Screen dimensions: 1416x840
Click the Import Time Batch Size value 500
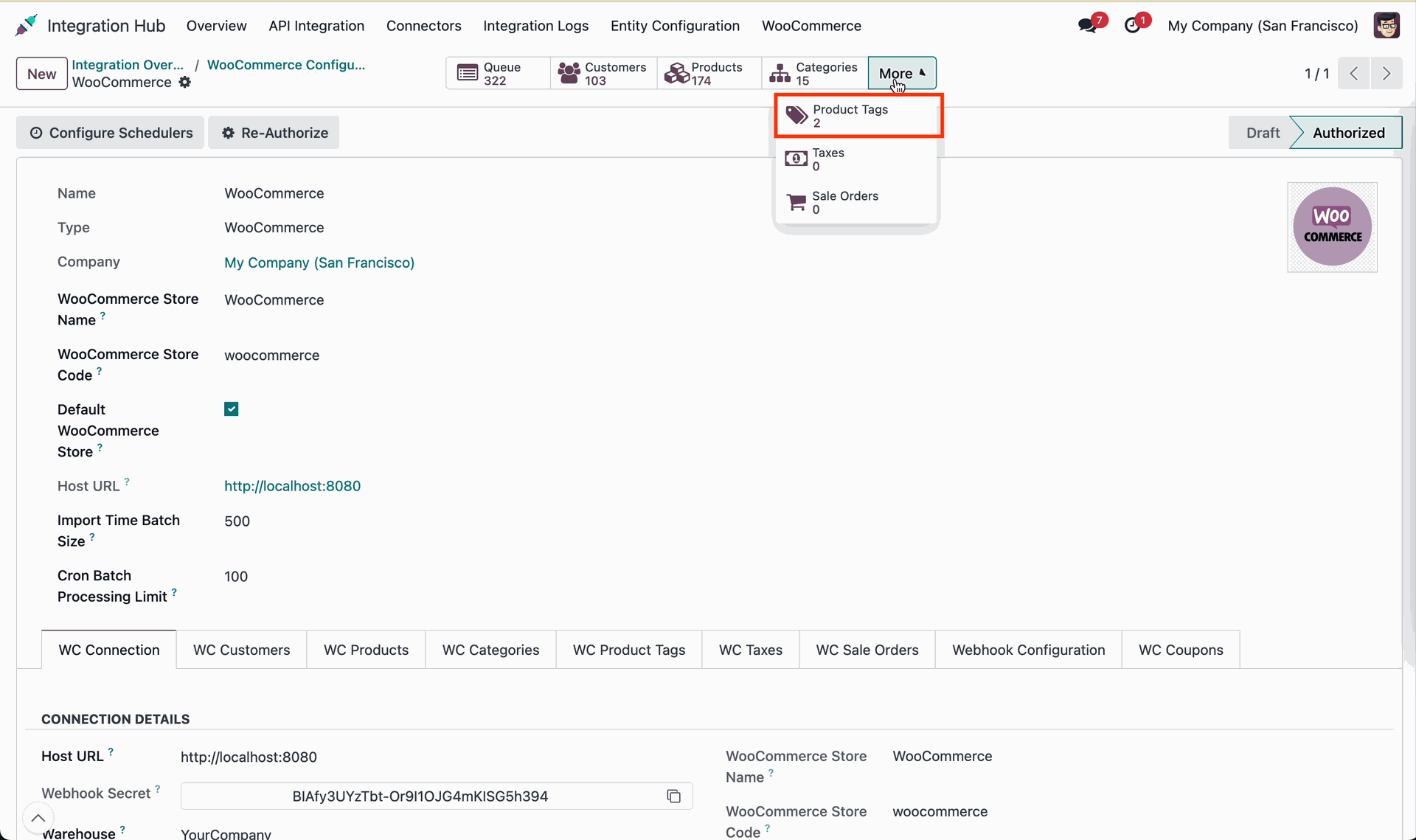237,521
